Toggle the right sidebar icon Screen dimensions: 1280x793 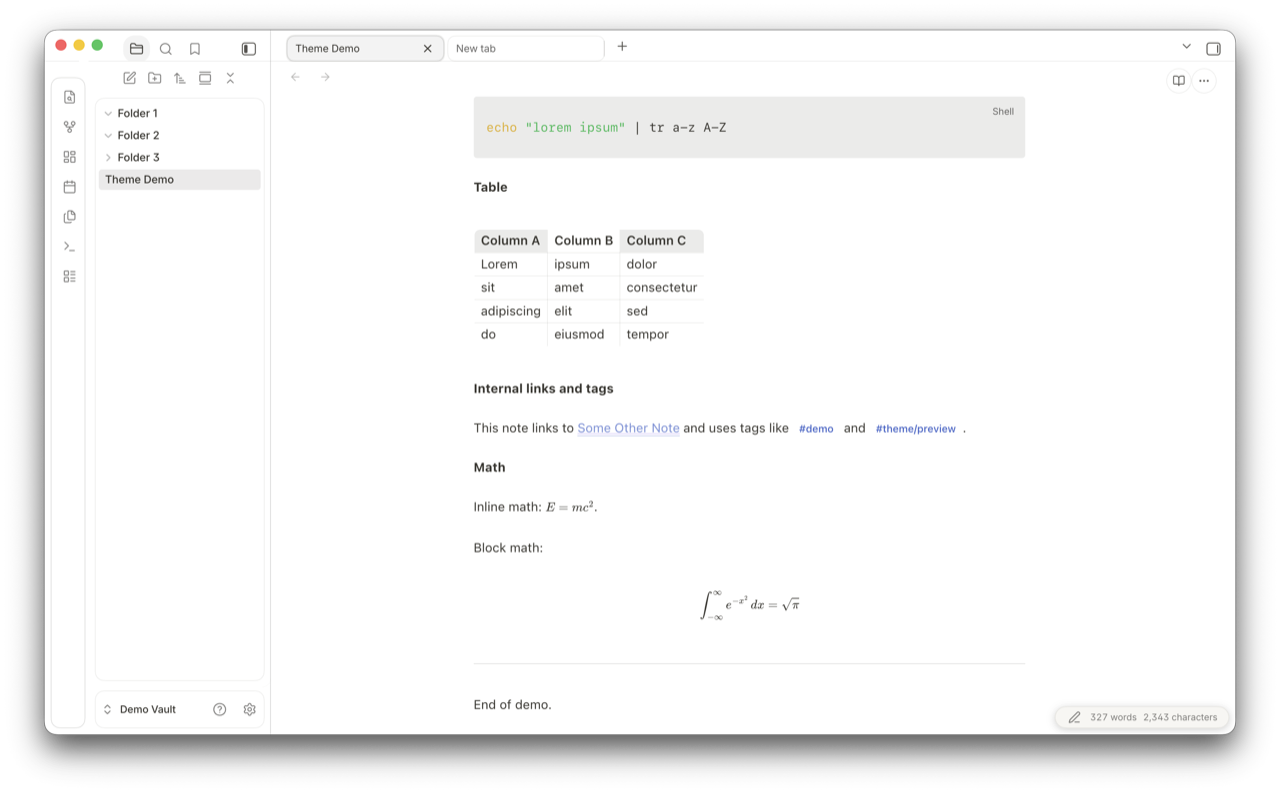point(1213,48)
